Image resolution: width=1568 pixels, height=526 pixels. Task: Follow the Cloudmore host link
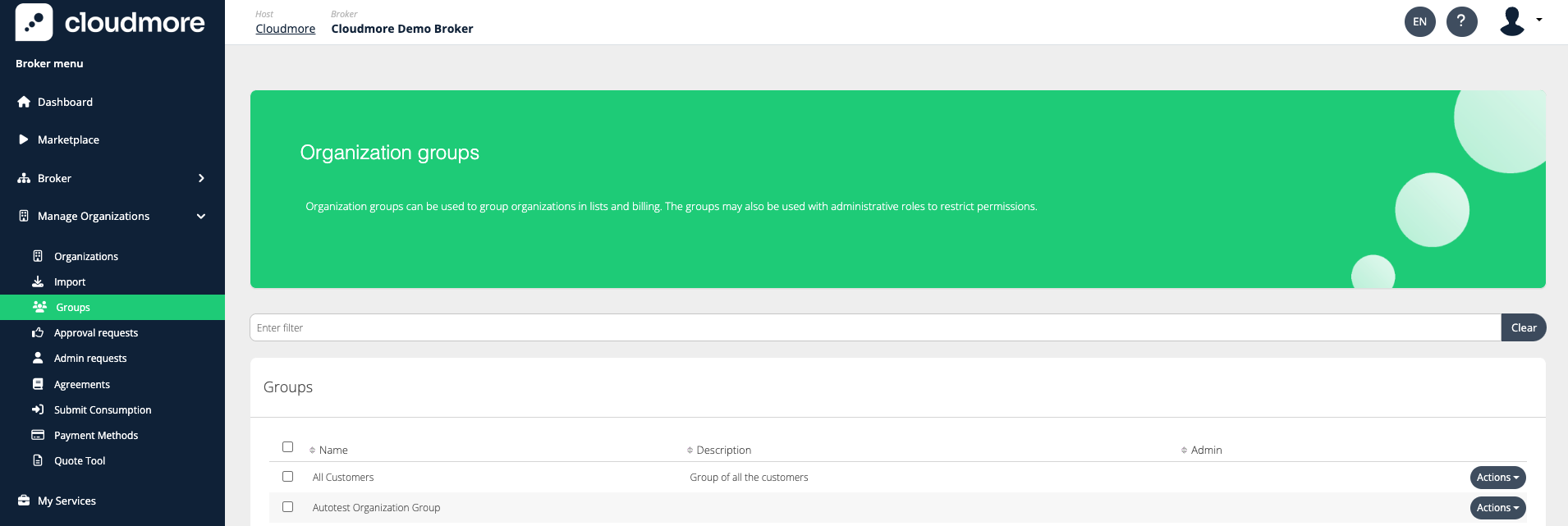[x=285, y=29]
